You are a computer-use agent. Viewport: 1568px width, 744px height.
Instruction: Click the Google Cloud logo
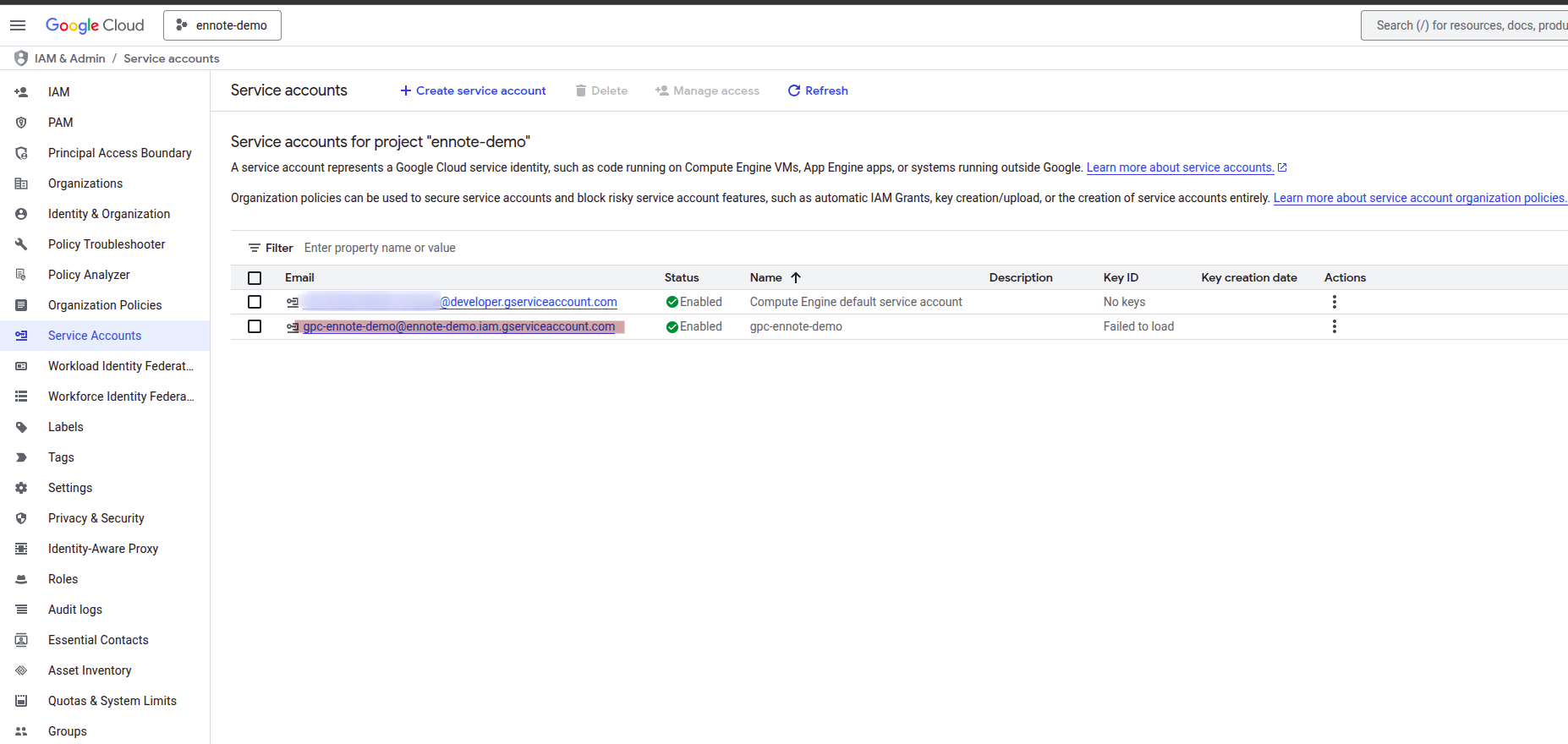95,25
